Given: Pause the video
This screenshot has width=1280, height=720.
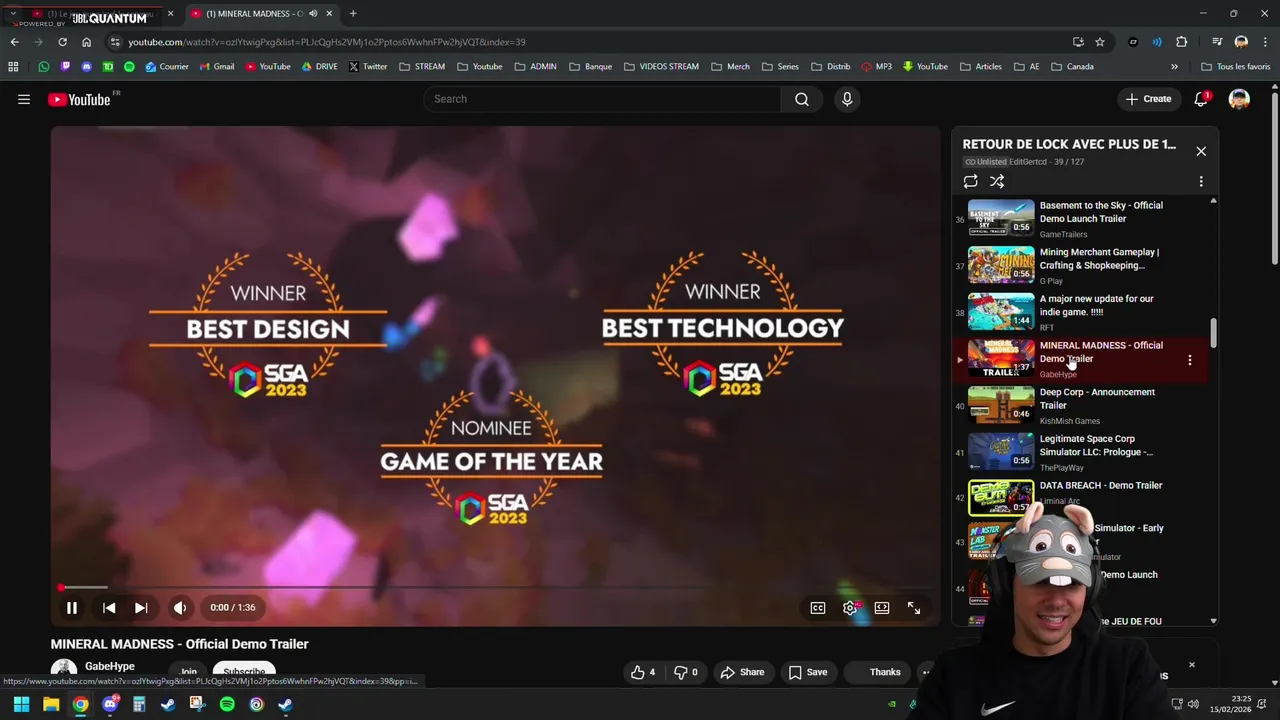Looking at the screenshot, I should tap(72, 607).
